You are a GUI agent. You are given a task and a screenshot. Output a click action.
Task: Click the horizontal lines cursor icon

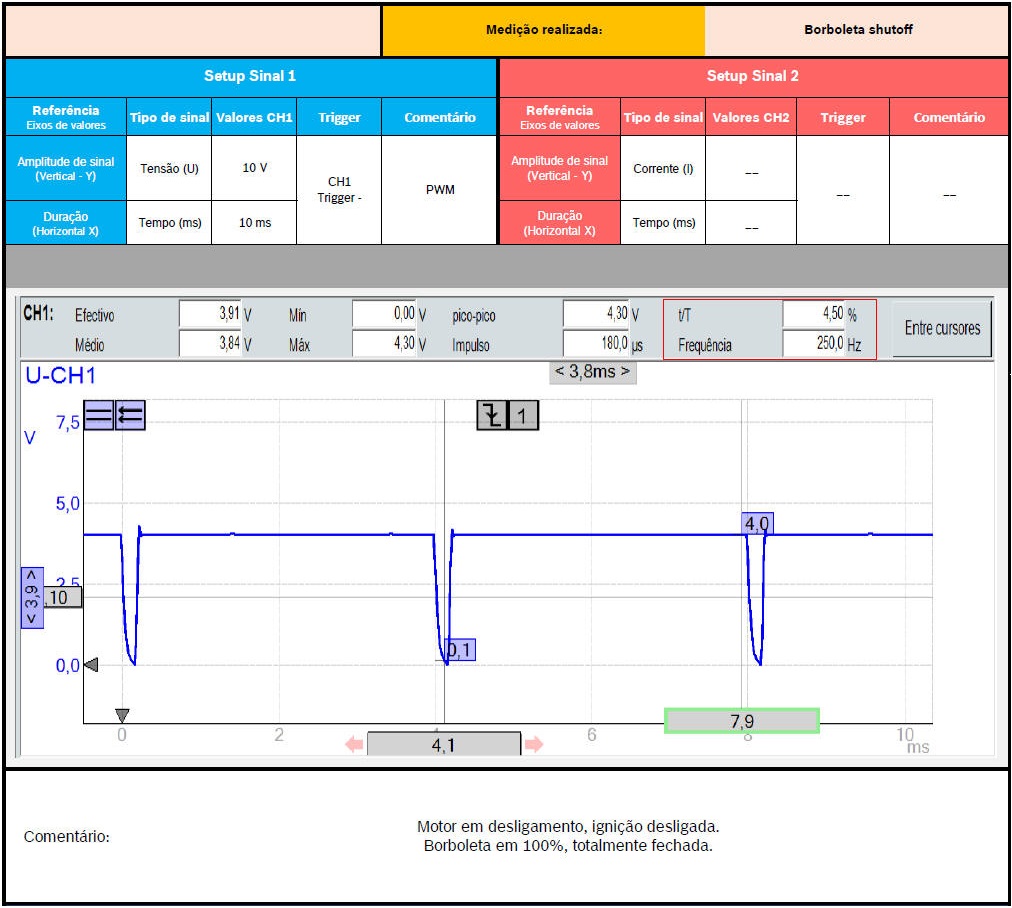(x=98, y=415)
